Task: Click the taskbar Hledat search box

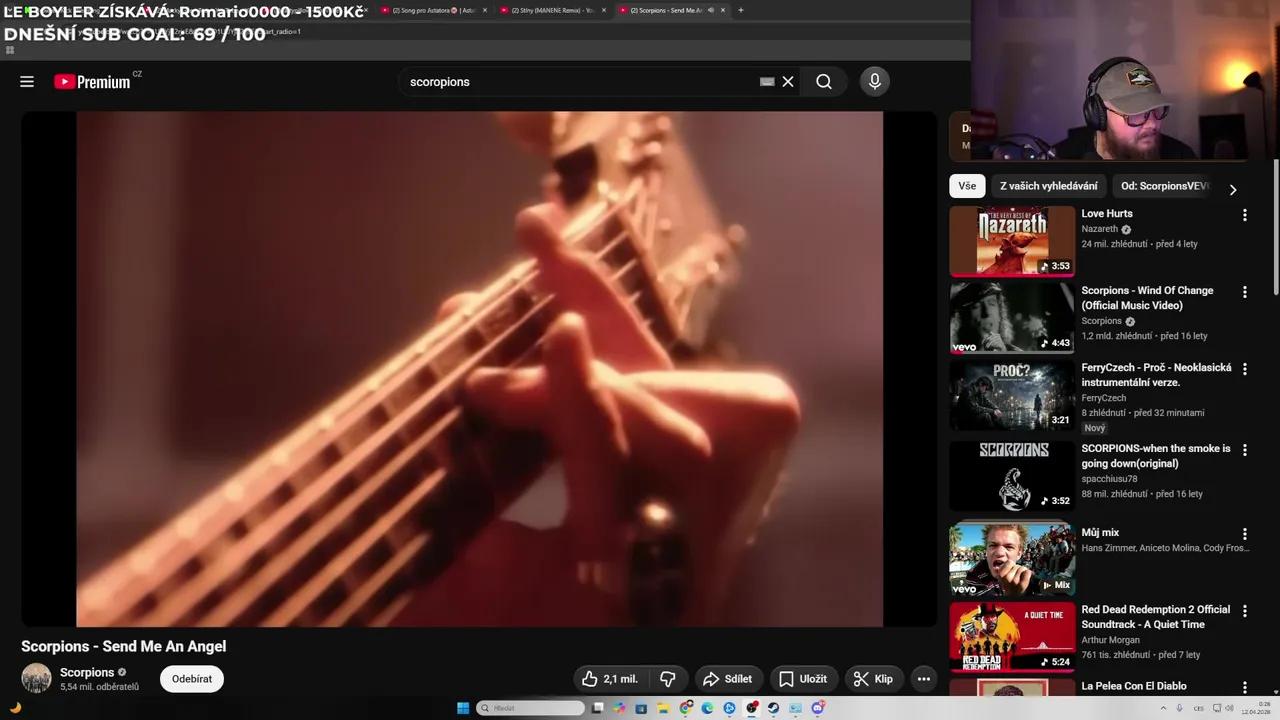Action: (x=530, y=708)
